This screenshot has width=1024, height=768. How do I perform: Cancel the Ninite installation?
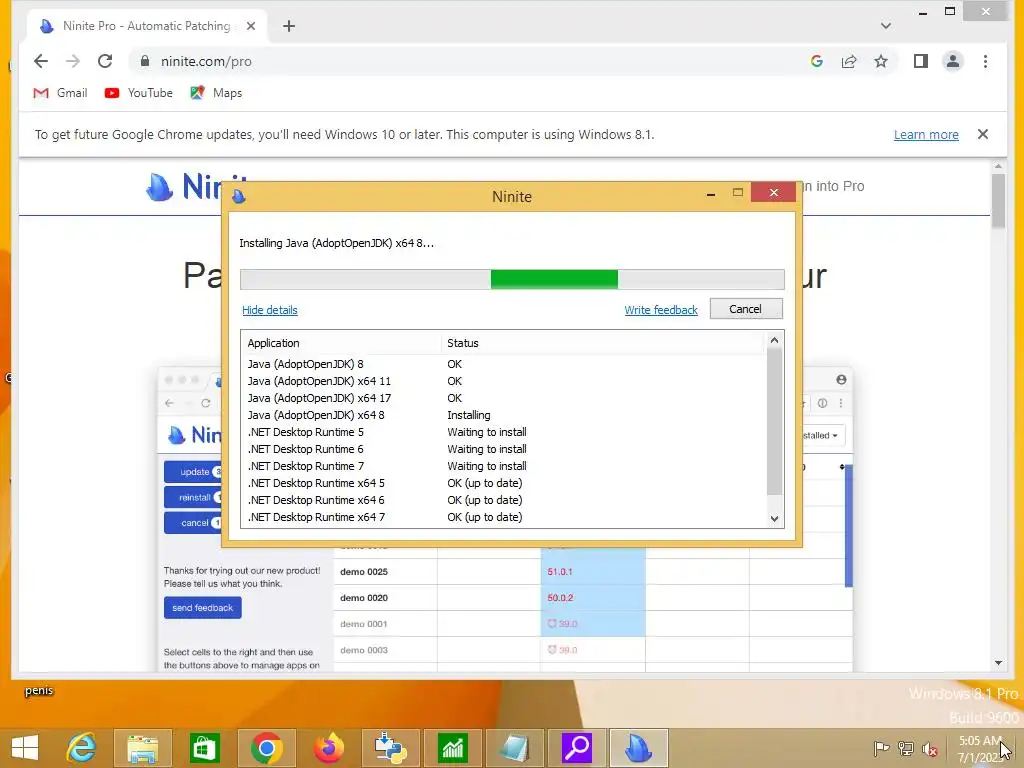coord(746,309)
